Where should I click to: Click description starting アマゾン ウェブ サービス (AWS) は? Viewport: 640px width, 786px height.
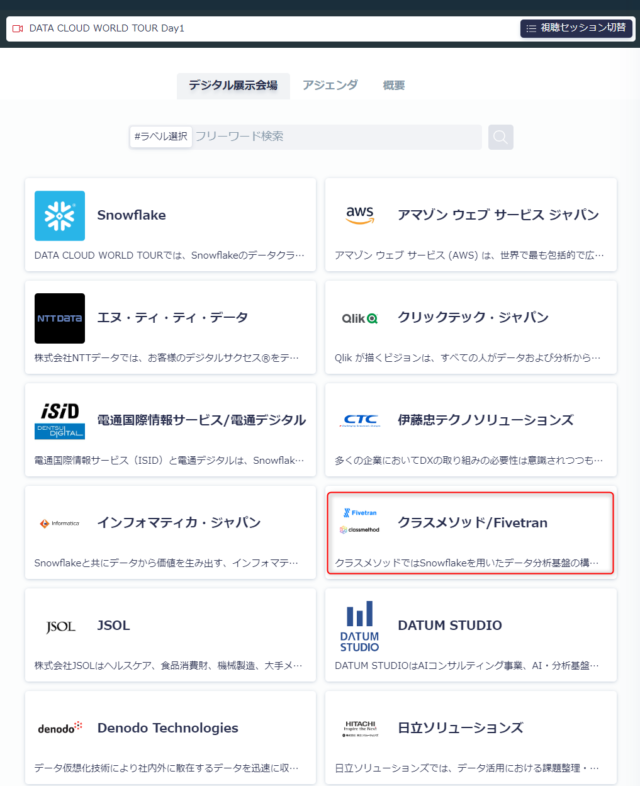pos(469,256)
